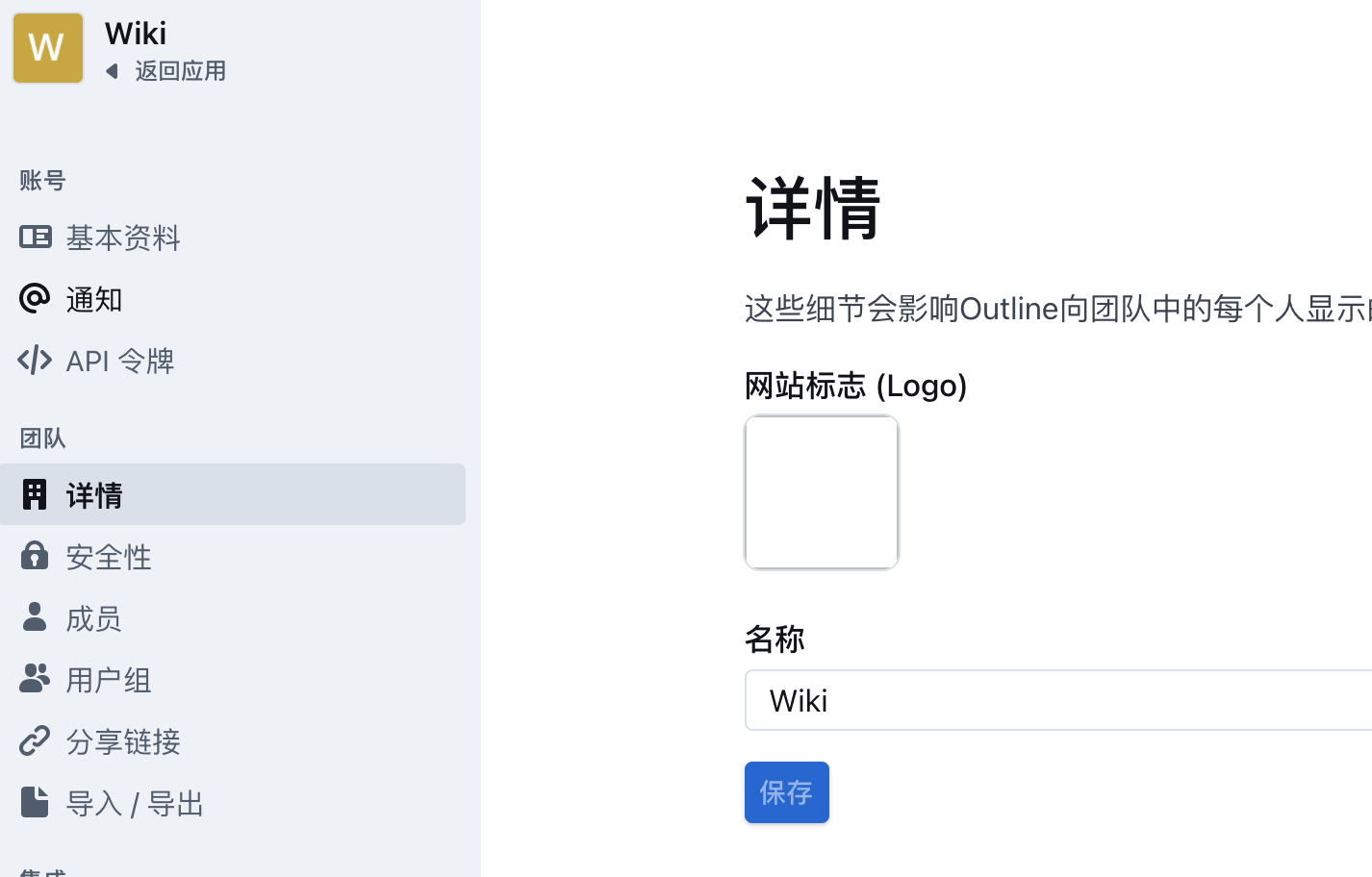Click the 安全性 padlock icon

pos(35,556)
